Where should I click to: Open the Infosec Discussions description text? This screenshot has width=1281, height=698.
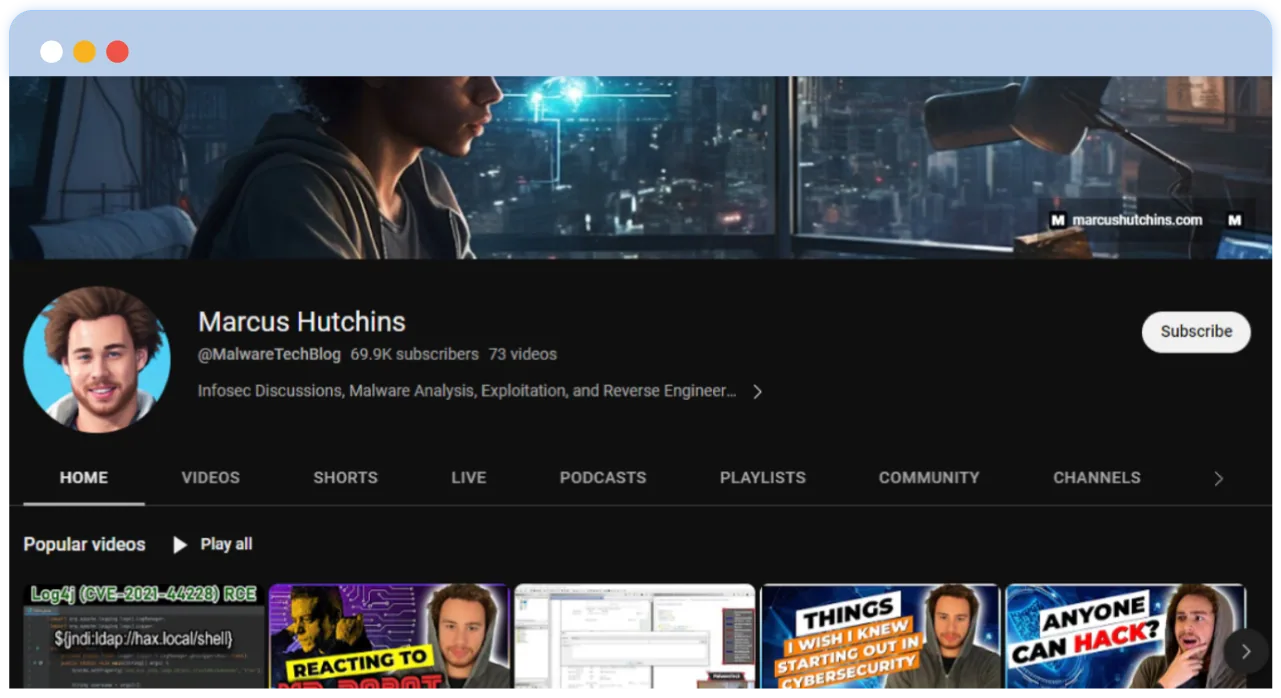467,391
